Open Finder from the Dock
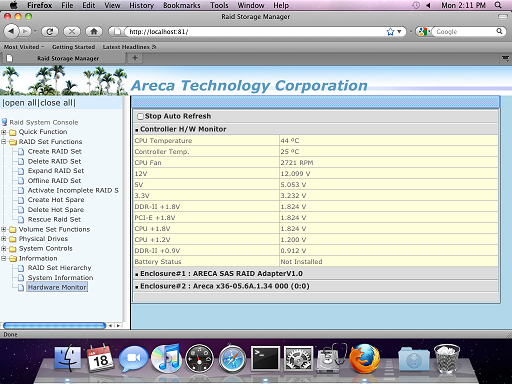512x384 pixels. pos(68,359)
